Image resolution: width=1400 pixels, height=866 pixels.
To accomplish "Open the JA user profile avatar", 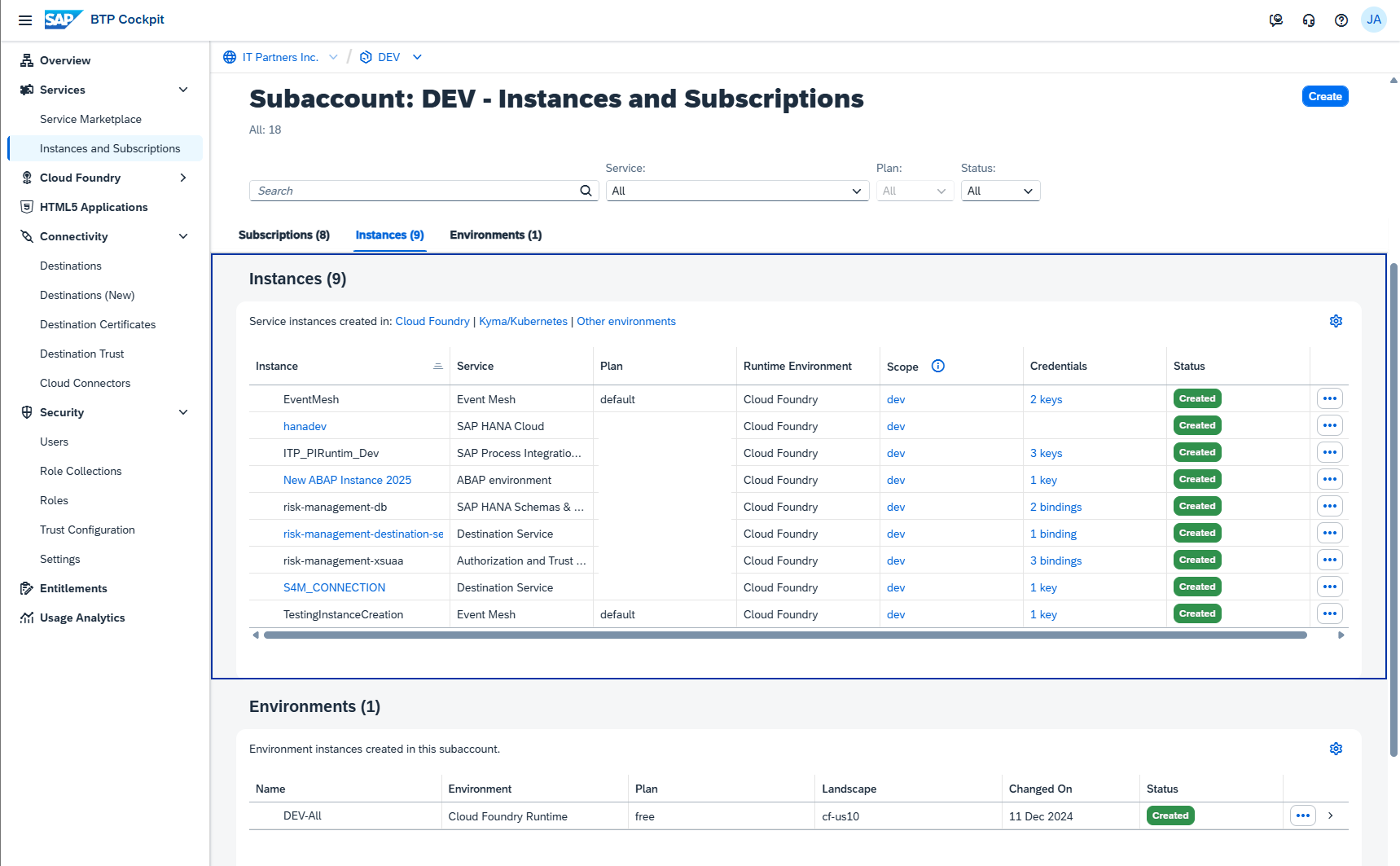I will (1374, 20).
